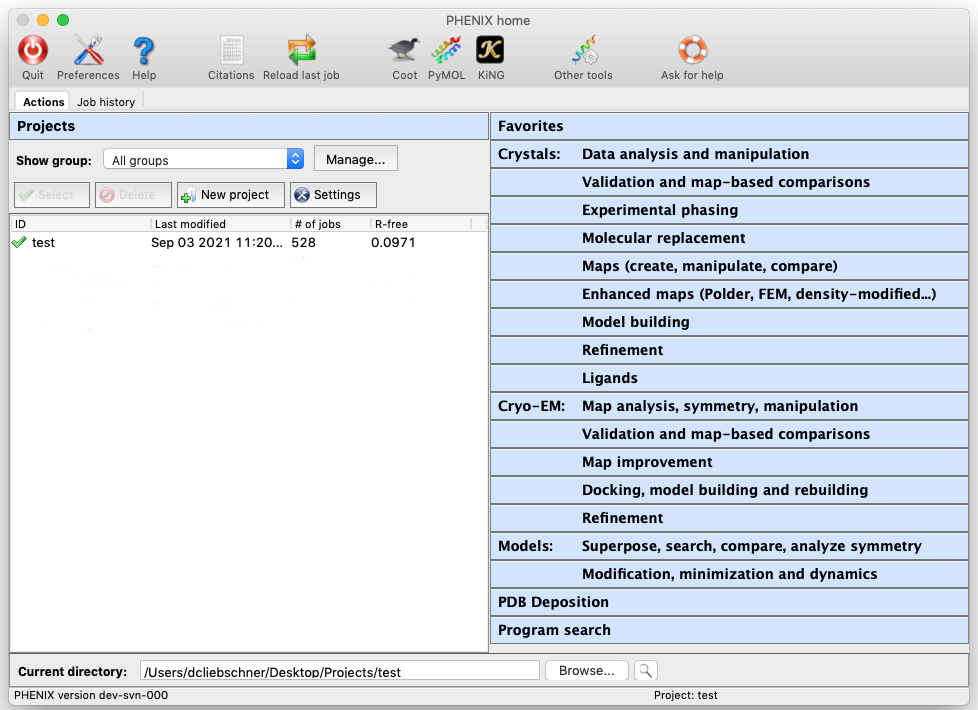Screen dimensions: 978x710
Task: Expand the Ligands category
Action: point(609,378)
